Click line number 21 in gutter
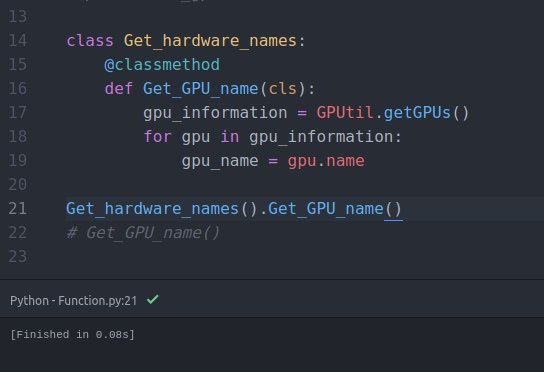This screenshot has height=372, width=544. [x=18, y=209]
